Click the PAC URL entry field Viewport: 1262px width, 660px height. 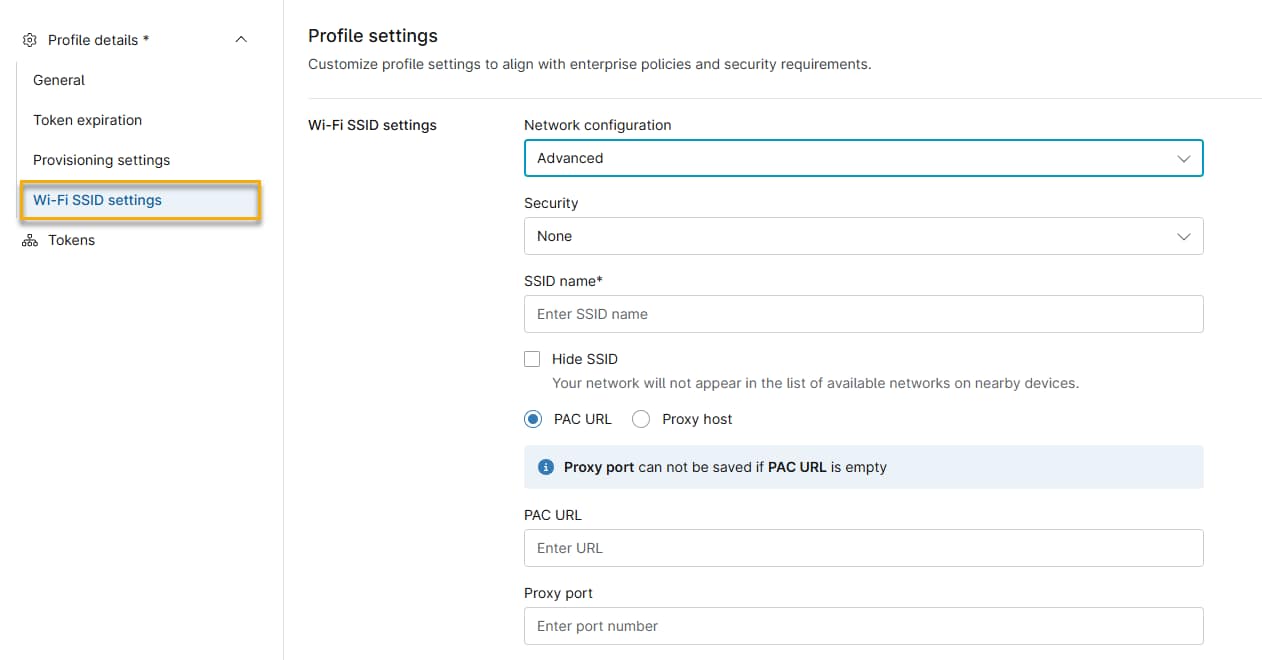click(863, 548)
